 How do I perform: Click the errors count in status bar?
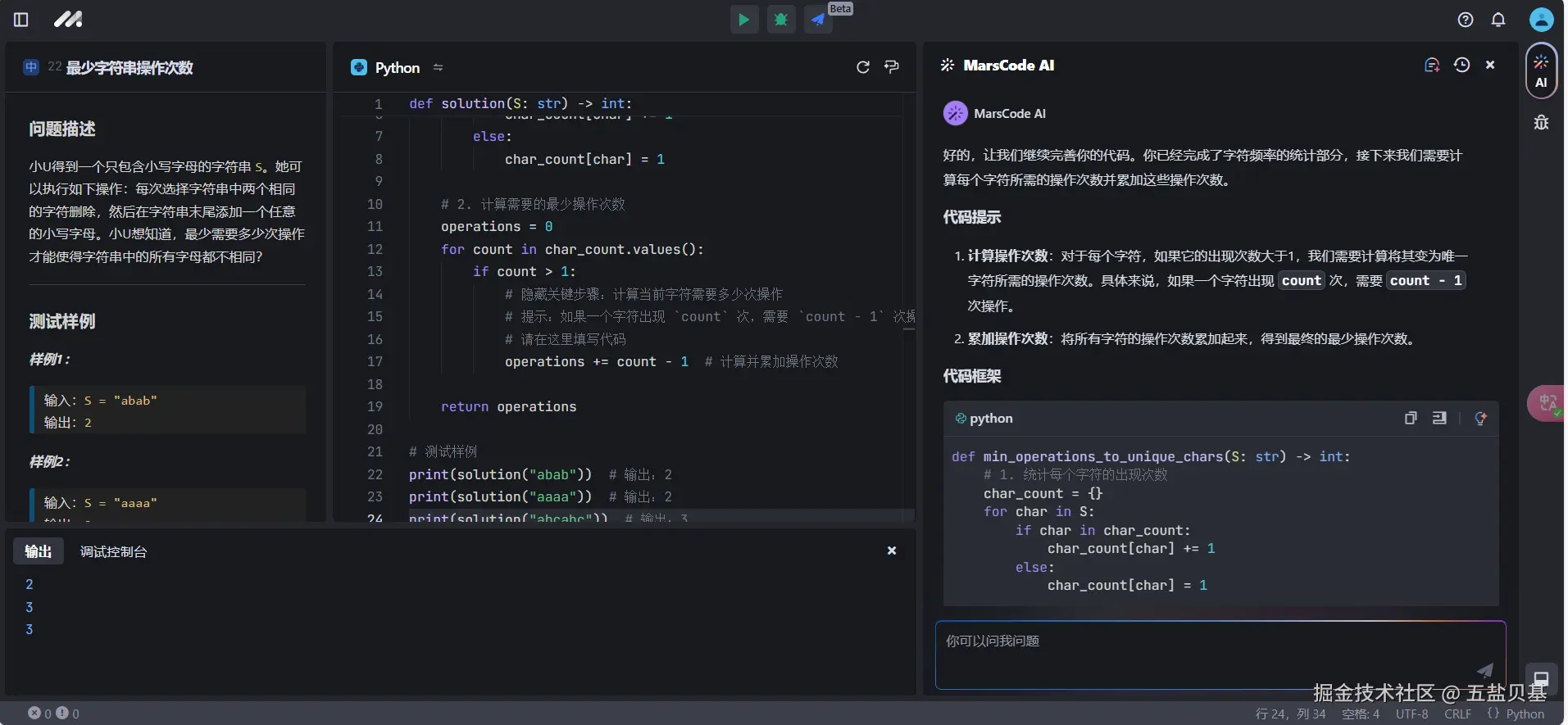[x=39, y=714]
